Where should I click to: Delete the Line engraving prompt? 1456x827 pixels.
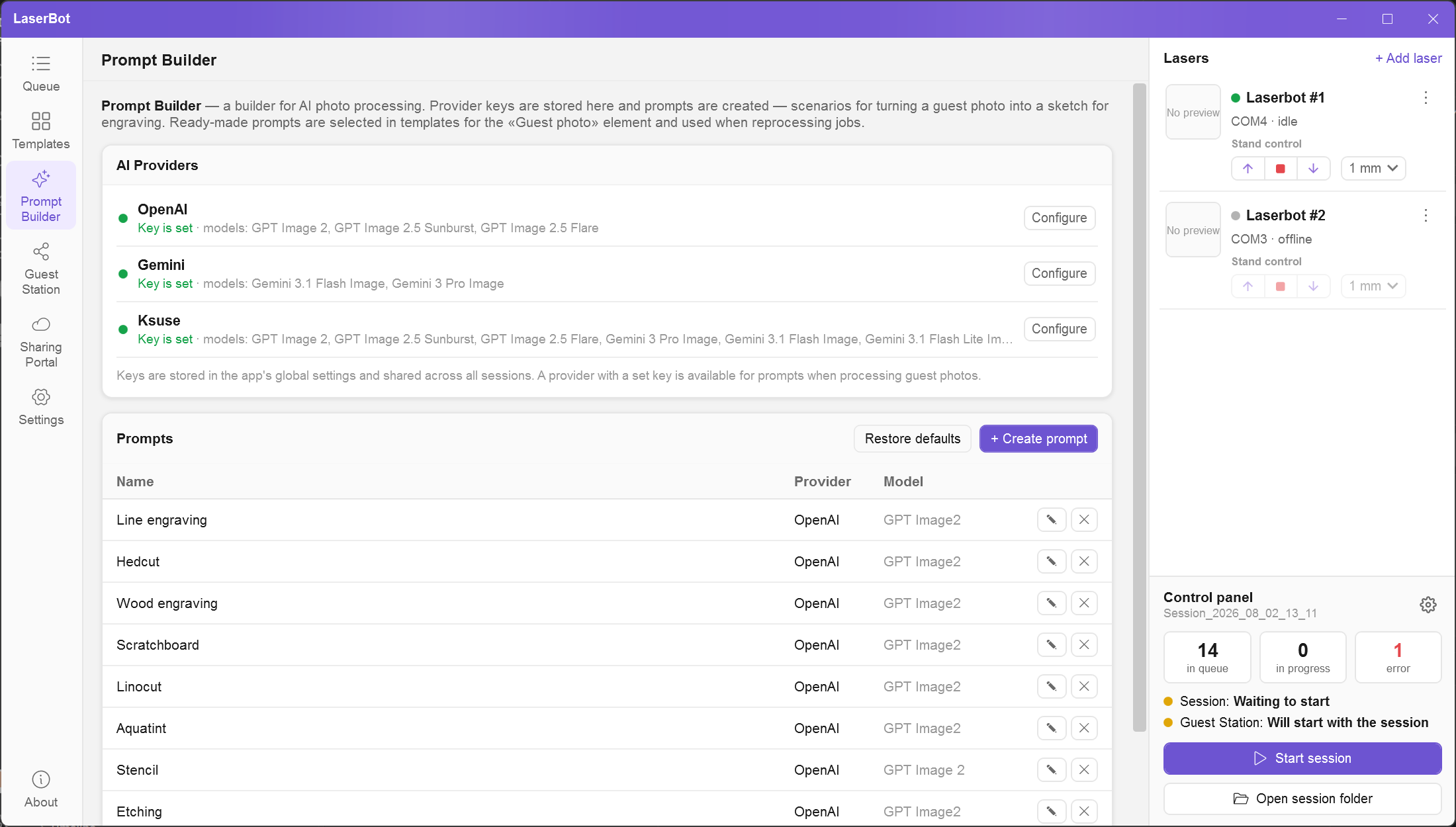point(1084,520)
